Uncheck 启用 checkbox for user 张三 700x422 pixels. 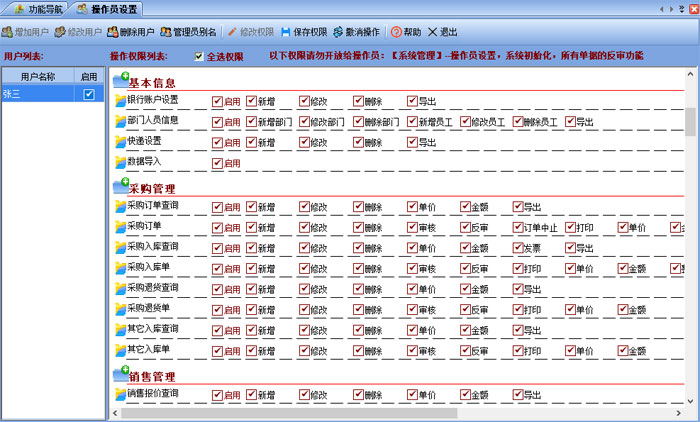click(89, 94)
